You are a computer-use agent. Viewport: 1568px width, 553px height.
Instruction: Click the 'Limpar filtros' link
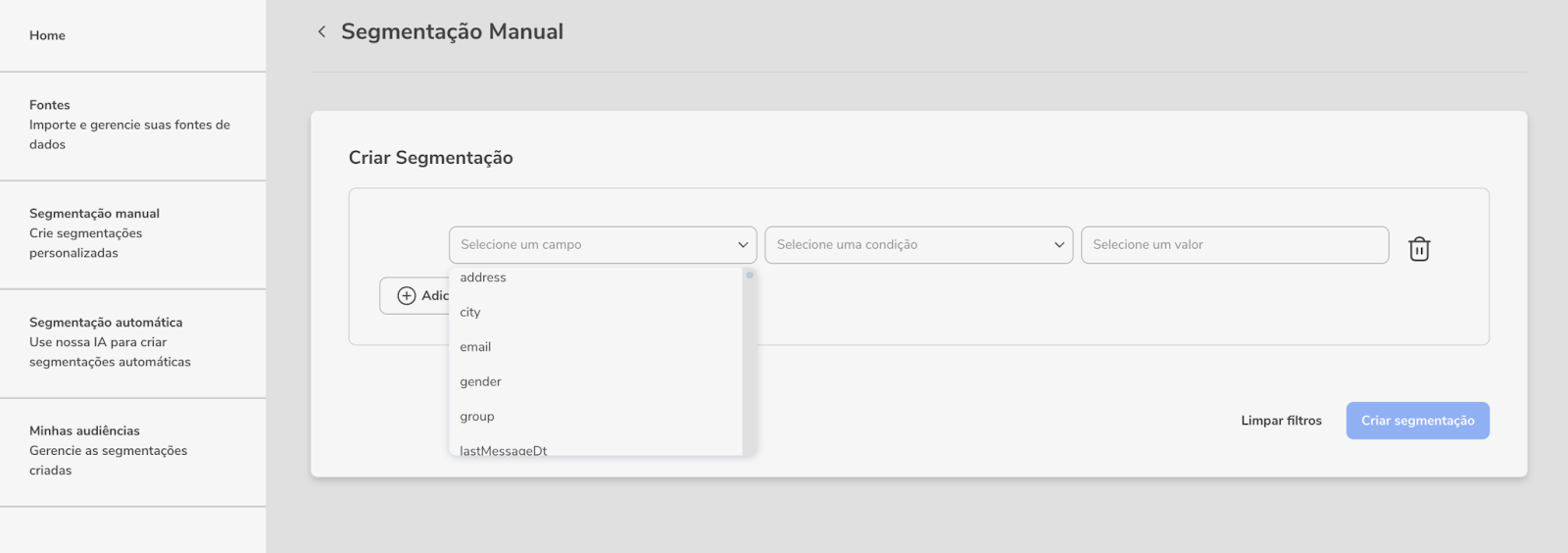[1281, 421]
